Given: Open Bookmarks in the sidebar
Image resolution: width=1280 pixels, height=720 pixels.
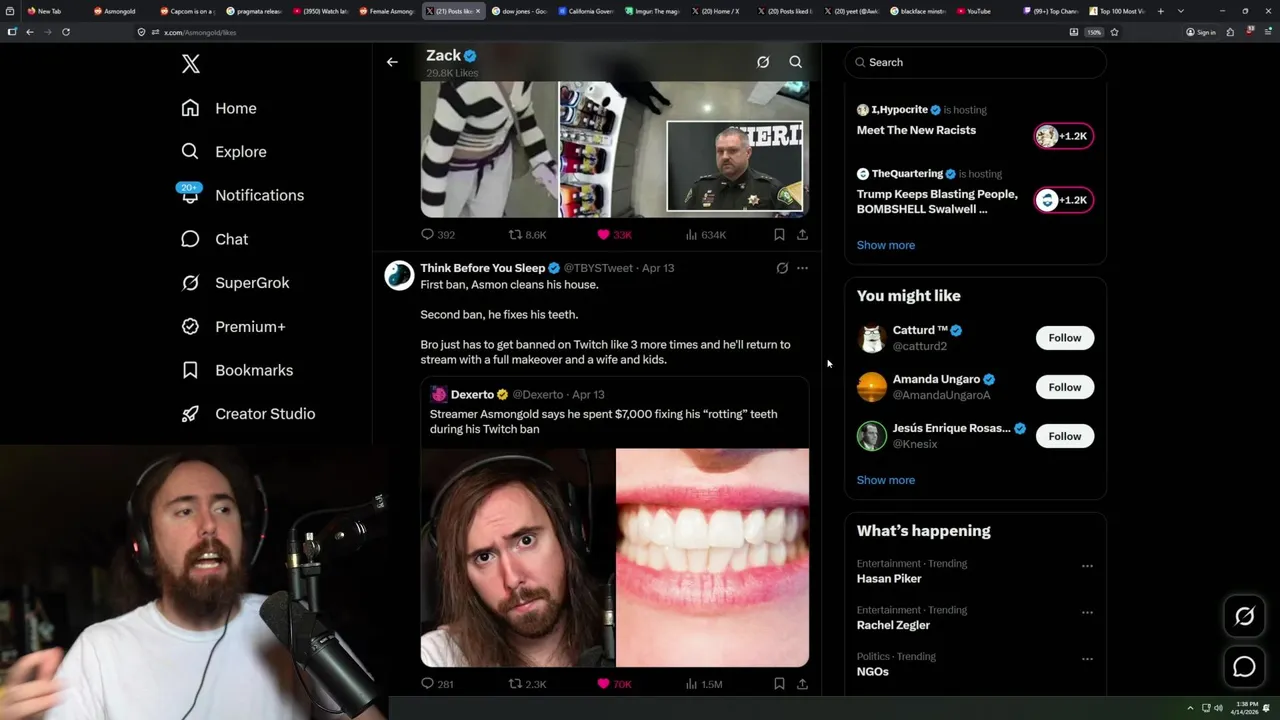Looking at the screenshot, I should [237, 370].
